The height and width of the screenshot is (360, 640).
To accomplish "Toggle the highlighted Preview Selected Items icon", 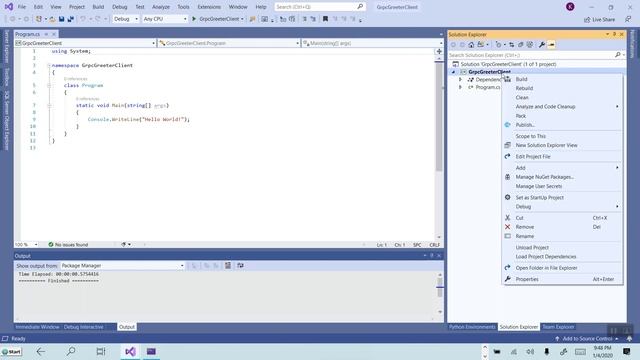I will tap(551, 44).
